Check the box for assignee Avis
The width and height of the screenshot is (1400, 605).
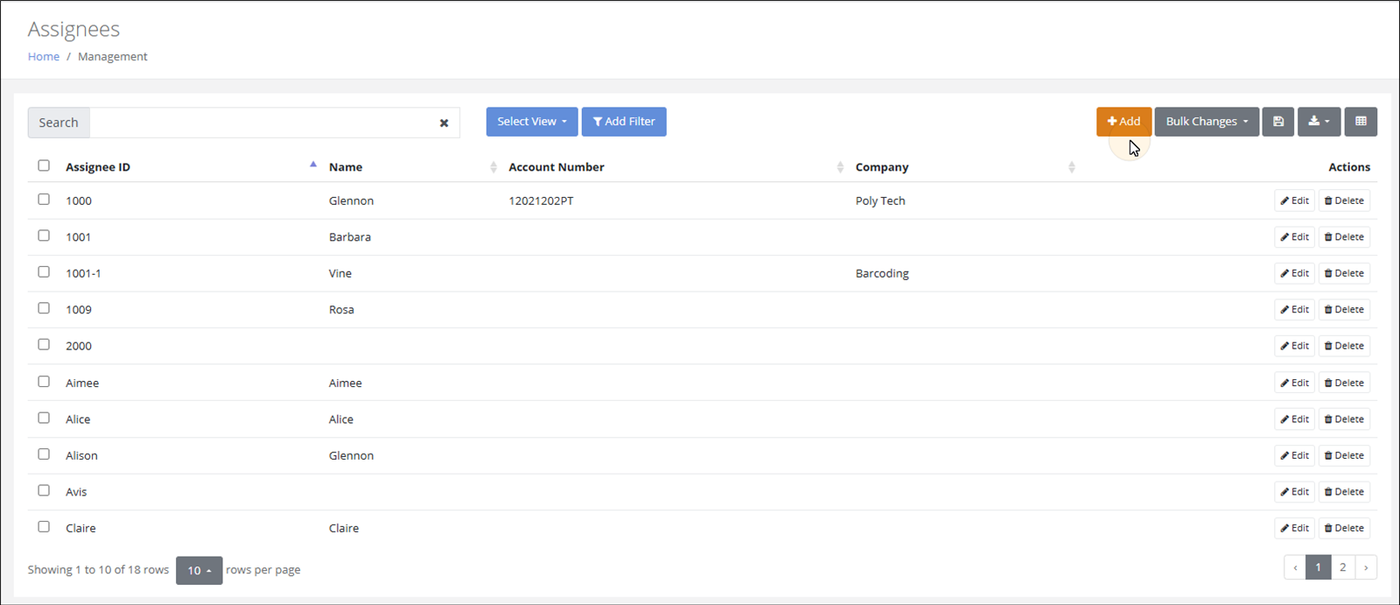(44, 490)
